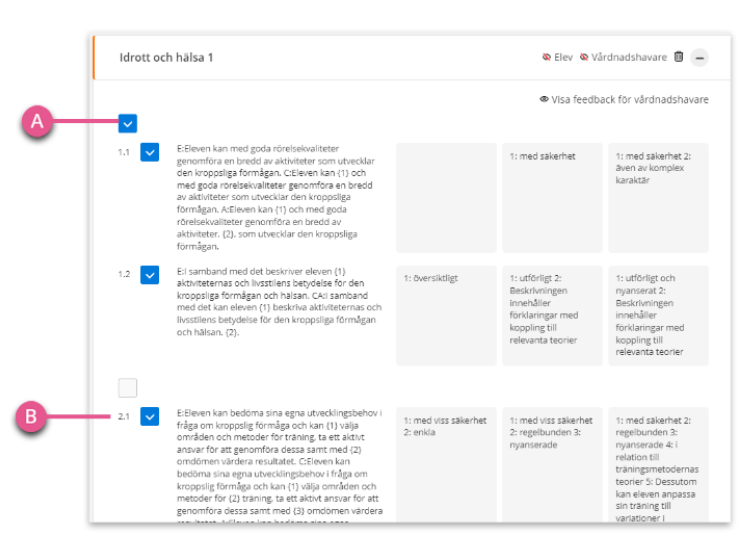The width and height of the screenshot is (751, 539).
Task: Select 'med viss säkerhet 2: enkla' cell
Action: click(446, 465)
